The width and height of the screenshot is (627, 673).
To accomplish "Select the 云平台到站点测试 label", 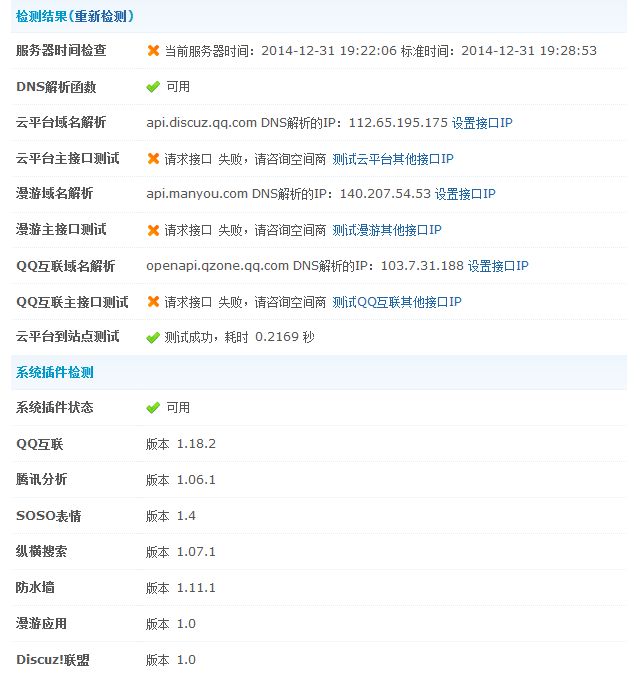I will click(67, 336).
